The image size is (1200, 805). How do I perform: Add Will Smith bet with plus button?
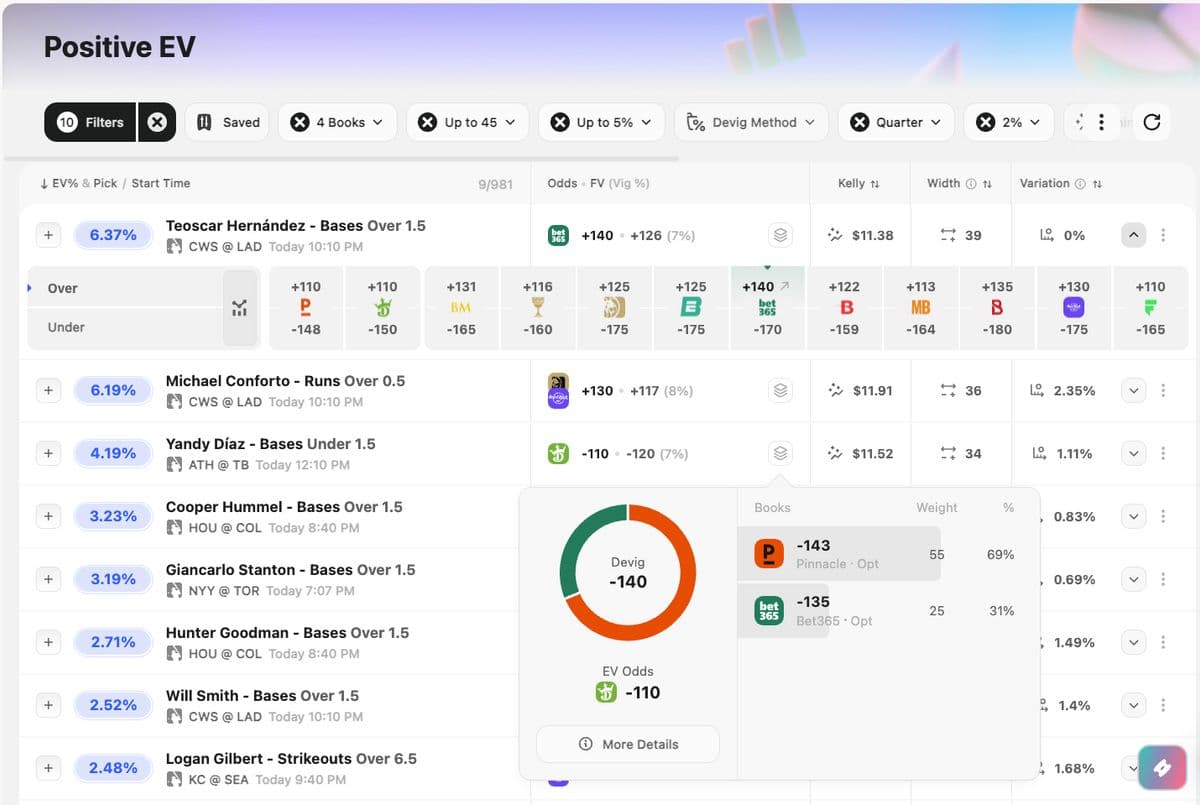click(48, 705)
